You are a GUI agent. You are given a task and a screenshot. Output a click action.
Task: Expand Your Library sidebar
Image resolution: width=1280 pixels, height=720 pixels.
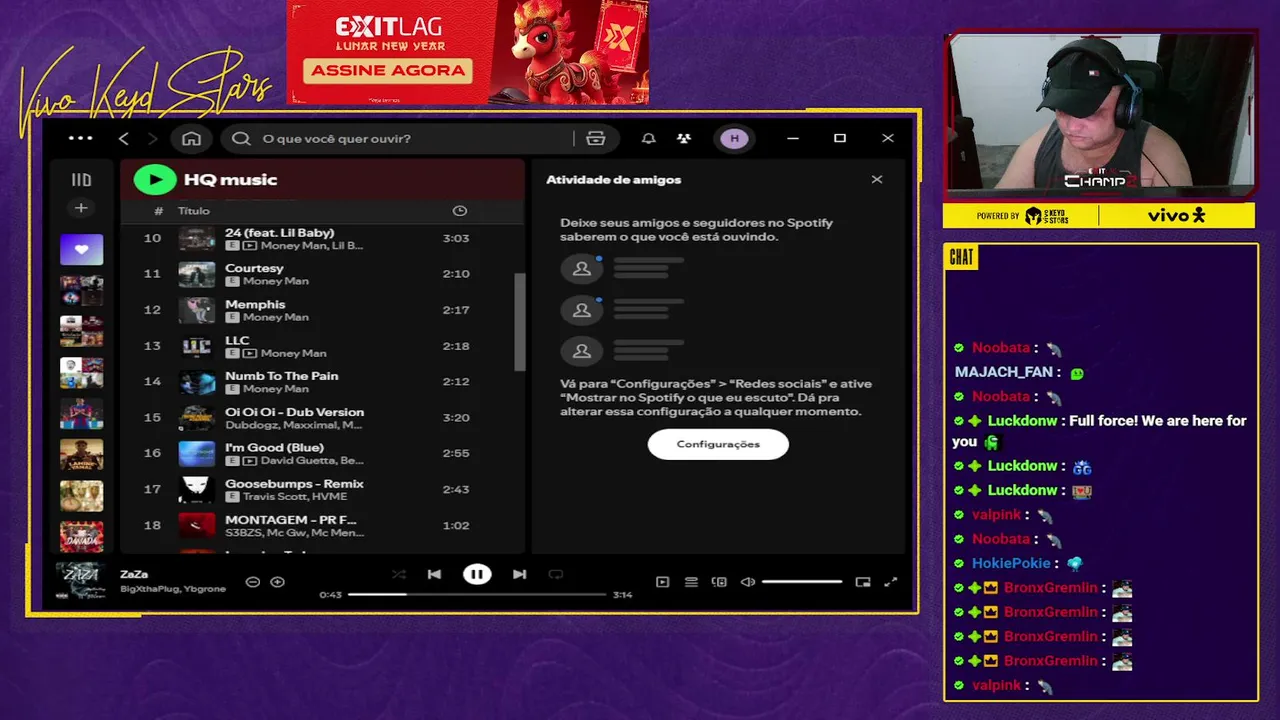pyautogui.click(x=81, y=180)
